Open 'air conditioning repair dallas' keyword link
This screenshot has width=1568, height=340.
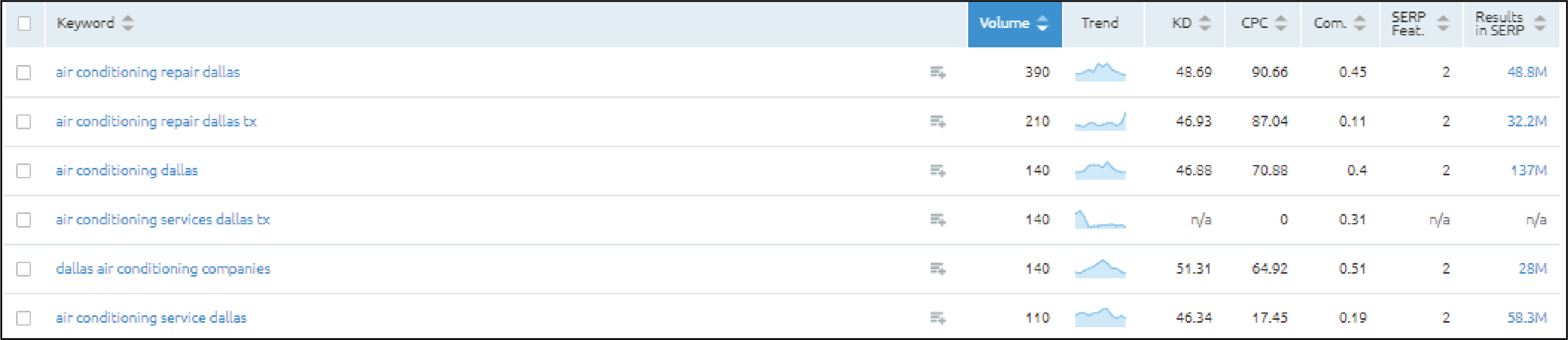tap(148, 72)
